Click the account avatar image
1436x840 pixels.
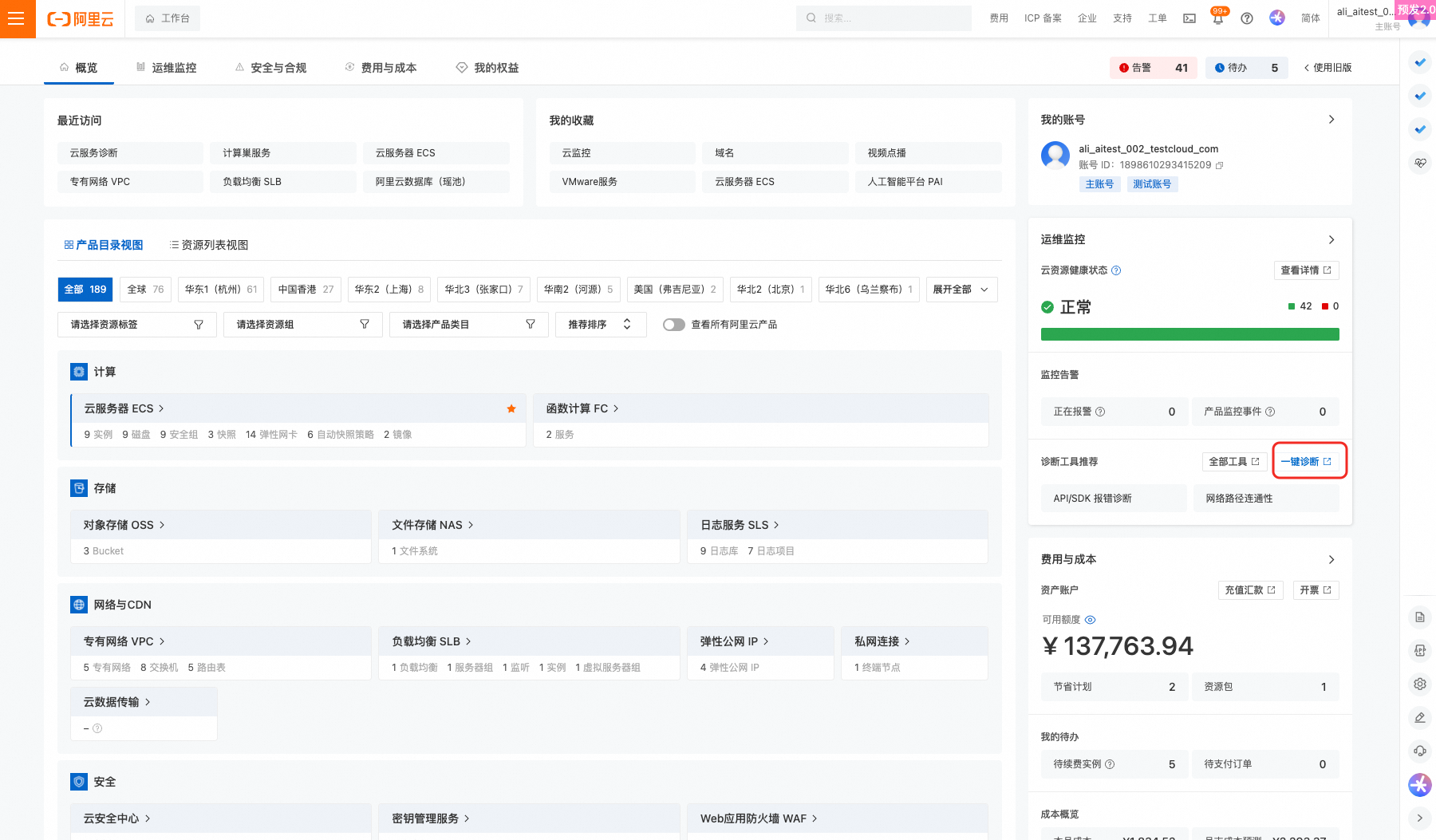point(1055,156)
